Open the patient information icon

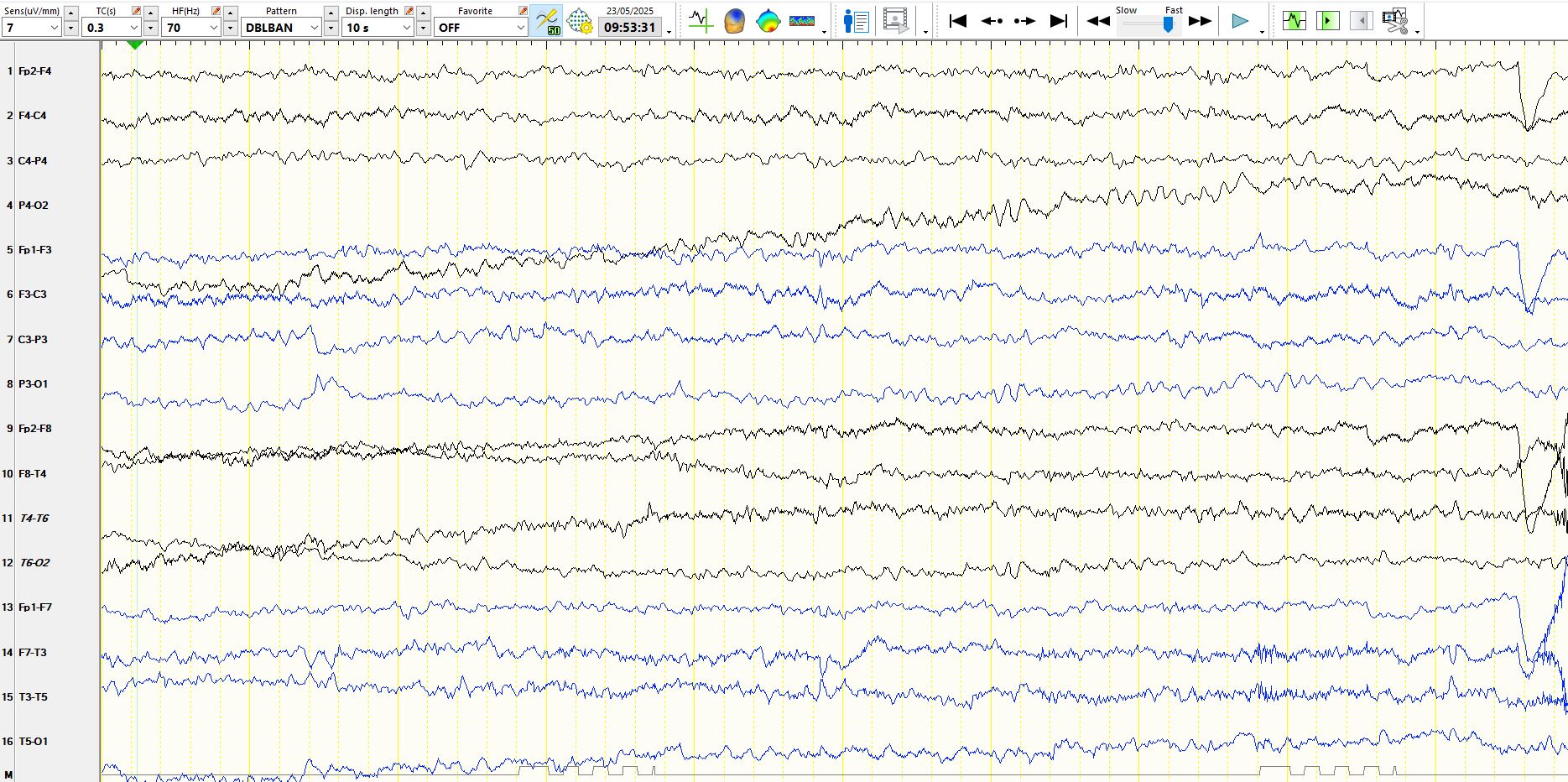pos(856,21)
